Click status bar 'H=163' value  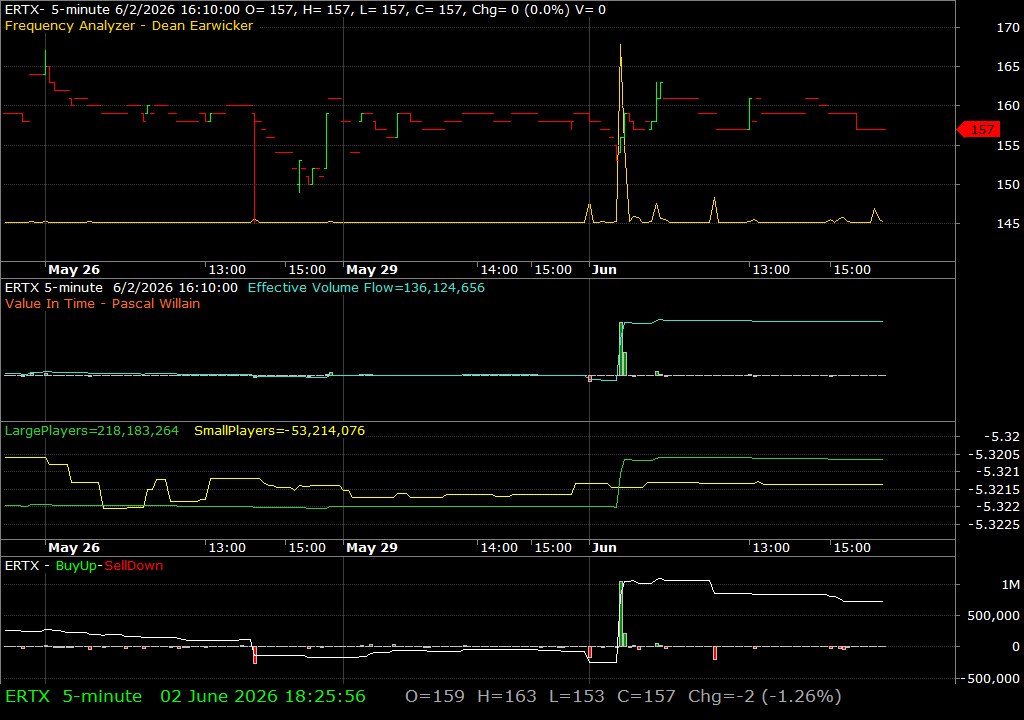[507, 696]
